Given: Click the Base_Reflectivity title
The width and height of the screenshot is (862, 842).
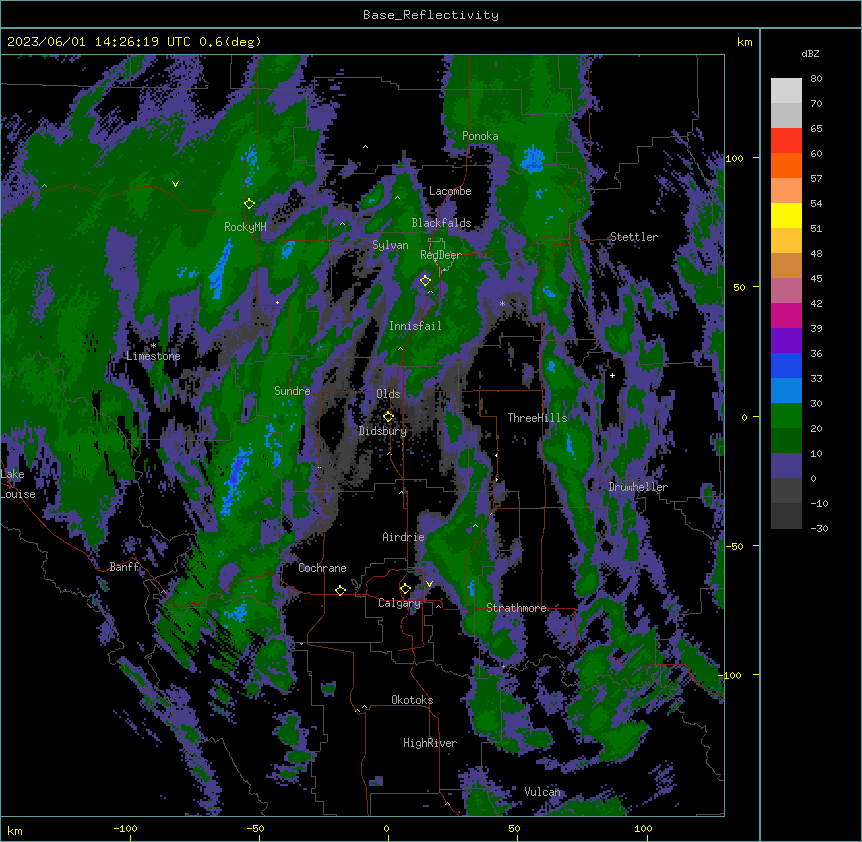Looking at the screenshot, I should pos(431,15).
